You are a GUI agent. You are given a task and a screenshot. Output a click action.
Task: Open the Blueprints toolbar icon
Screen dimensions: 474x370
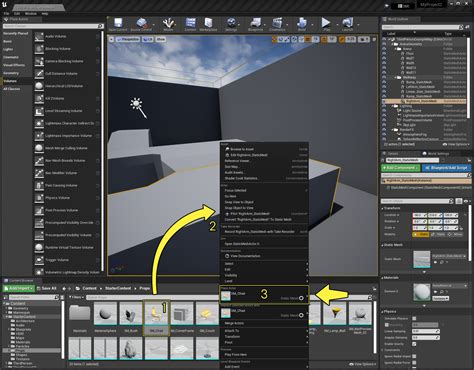[x=255, y=24]
